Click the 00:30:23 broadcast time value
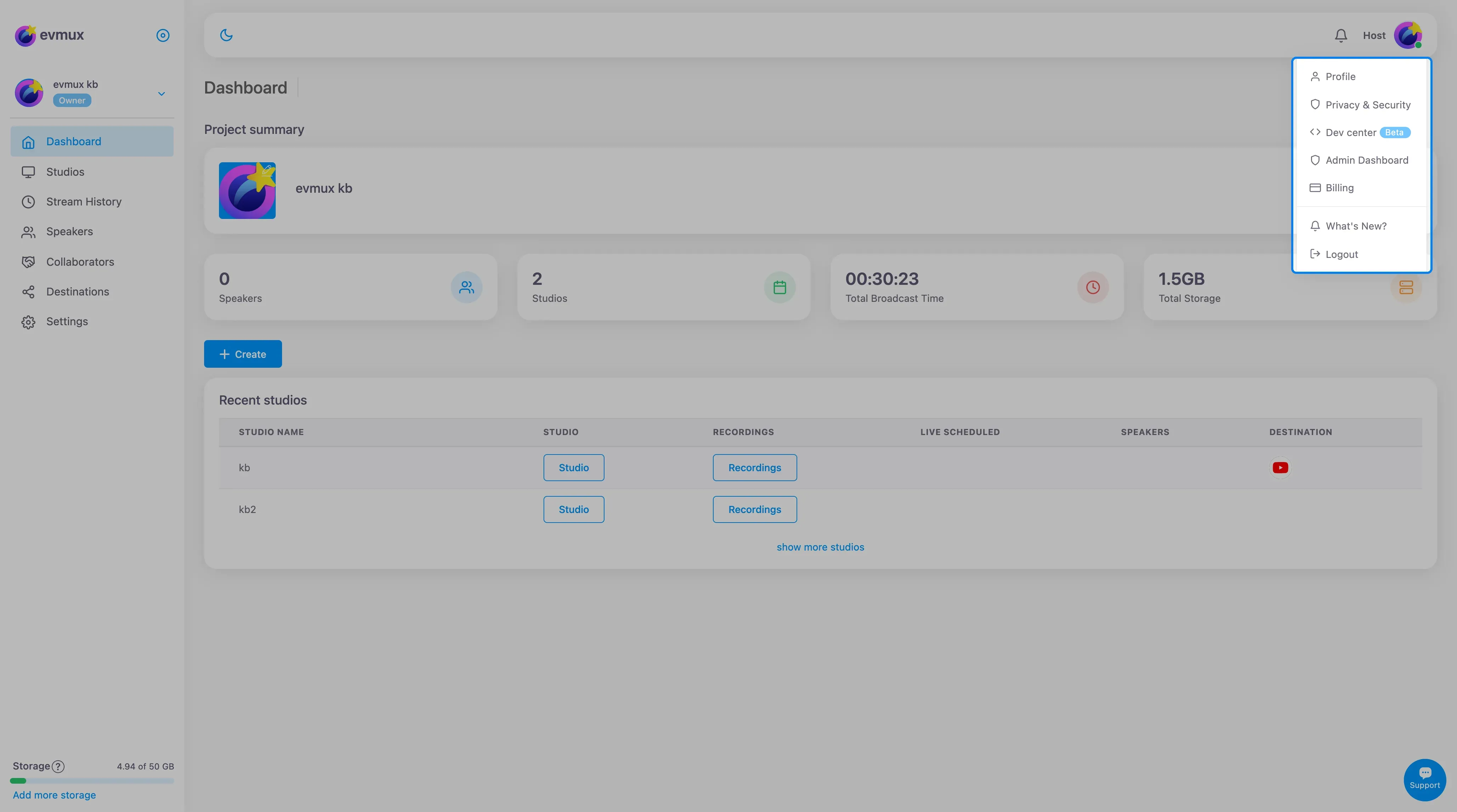Viewport: 1457px width, 812px height. tap(882, 279)
